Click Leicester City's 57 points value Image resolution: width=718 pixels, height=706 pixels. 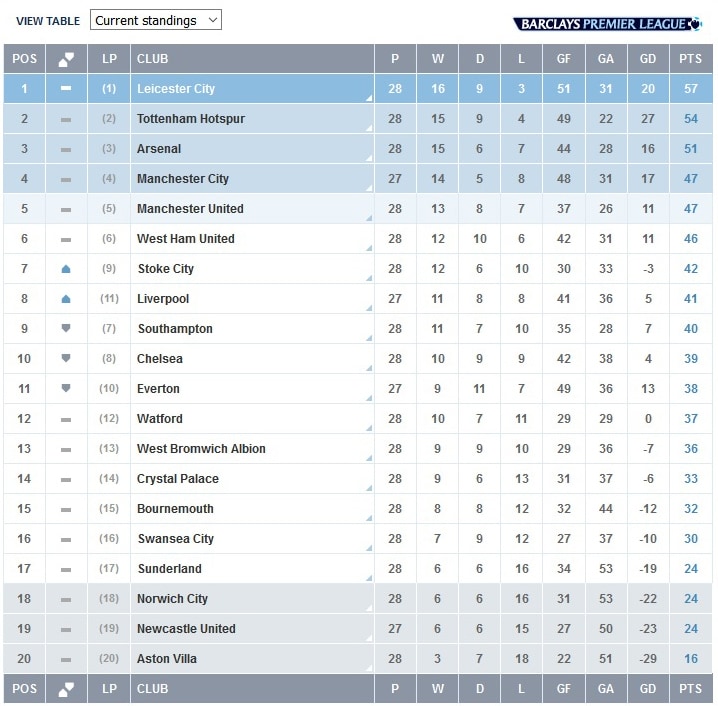pyautogui.click(x=691, y=89)
